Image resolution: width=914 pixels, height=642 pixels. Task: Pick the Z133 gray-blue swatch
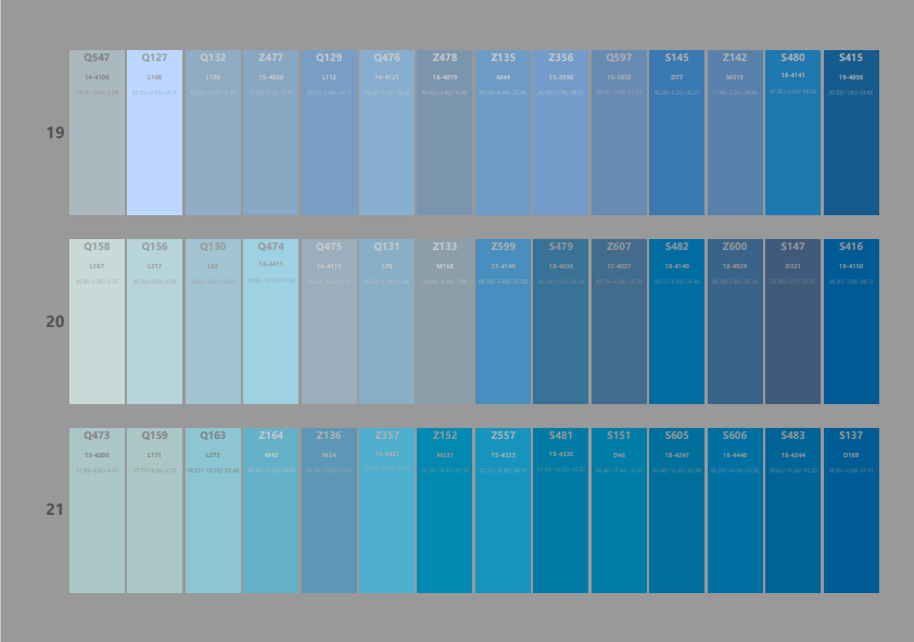click(445, 321)
